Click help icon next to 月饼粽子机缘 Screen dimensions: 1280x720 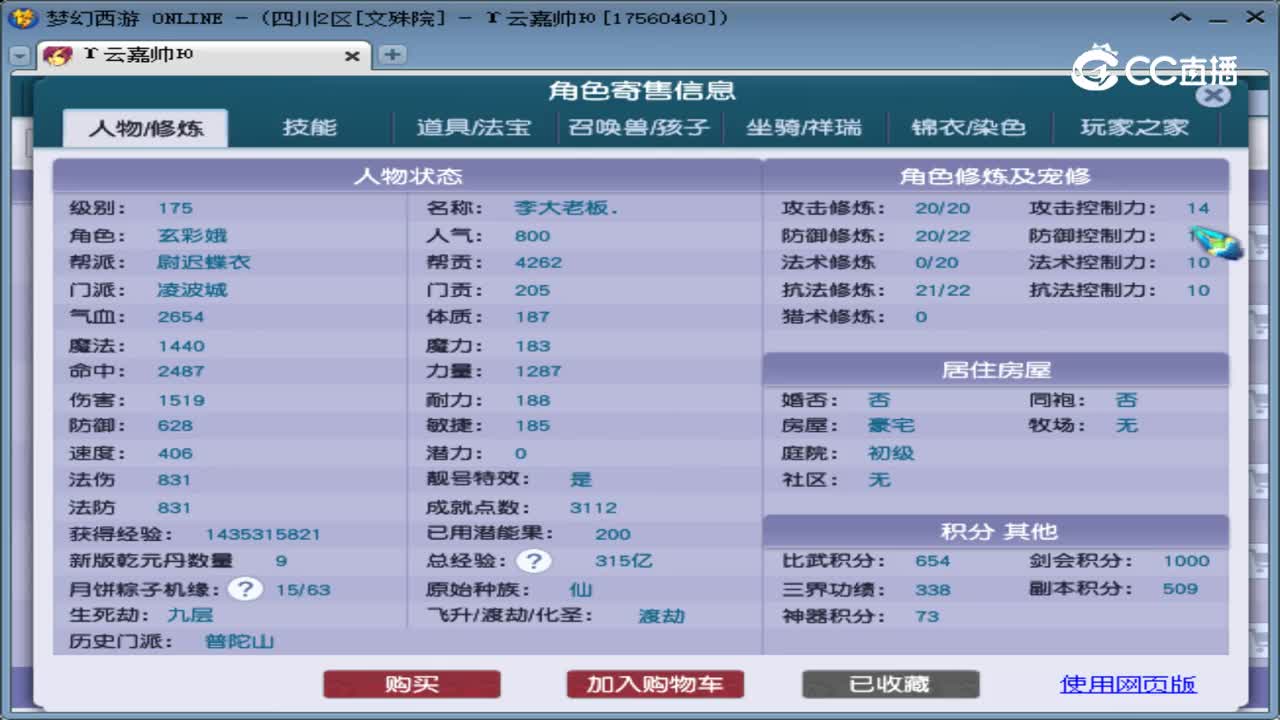tap(245, 589)
